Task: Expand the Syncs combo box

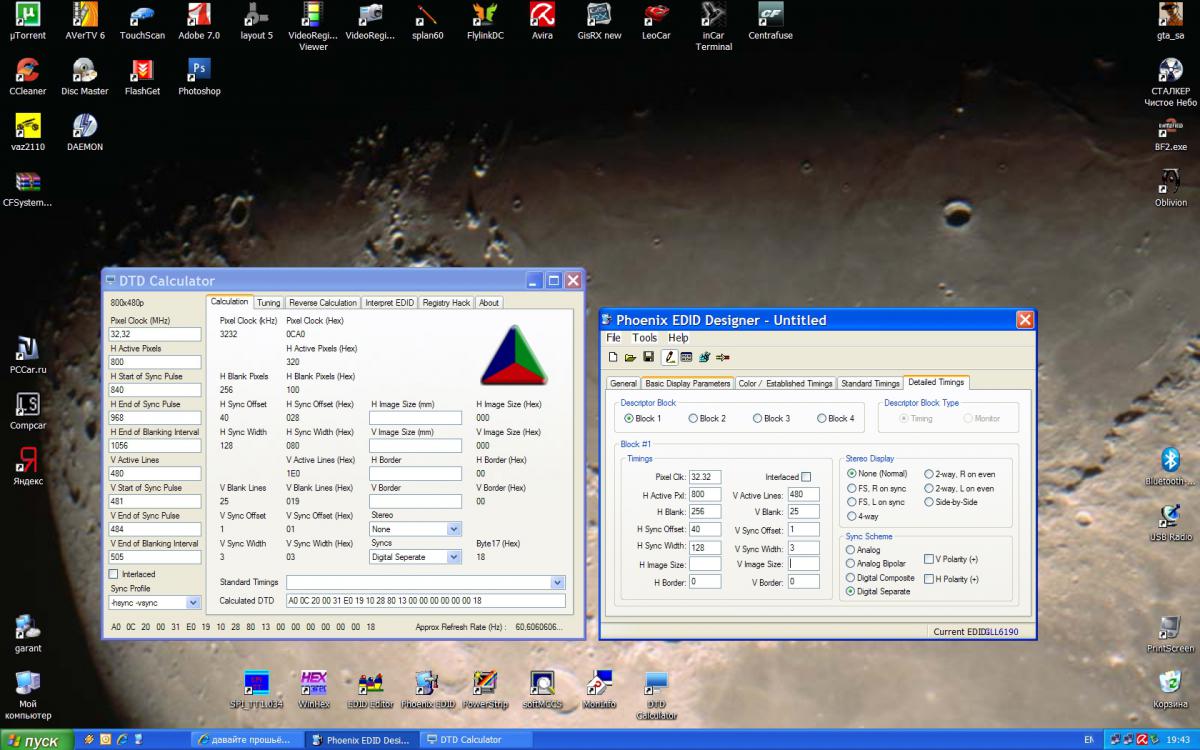Action: pyautogui.click(x=453, y=557)
